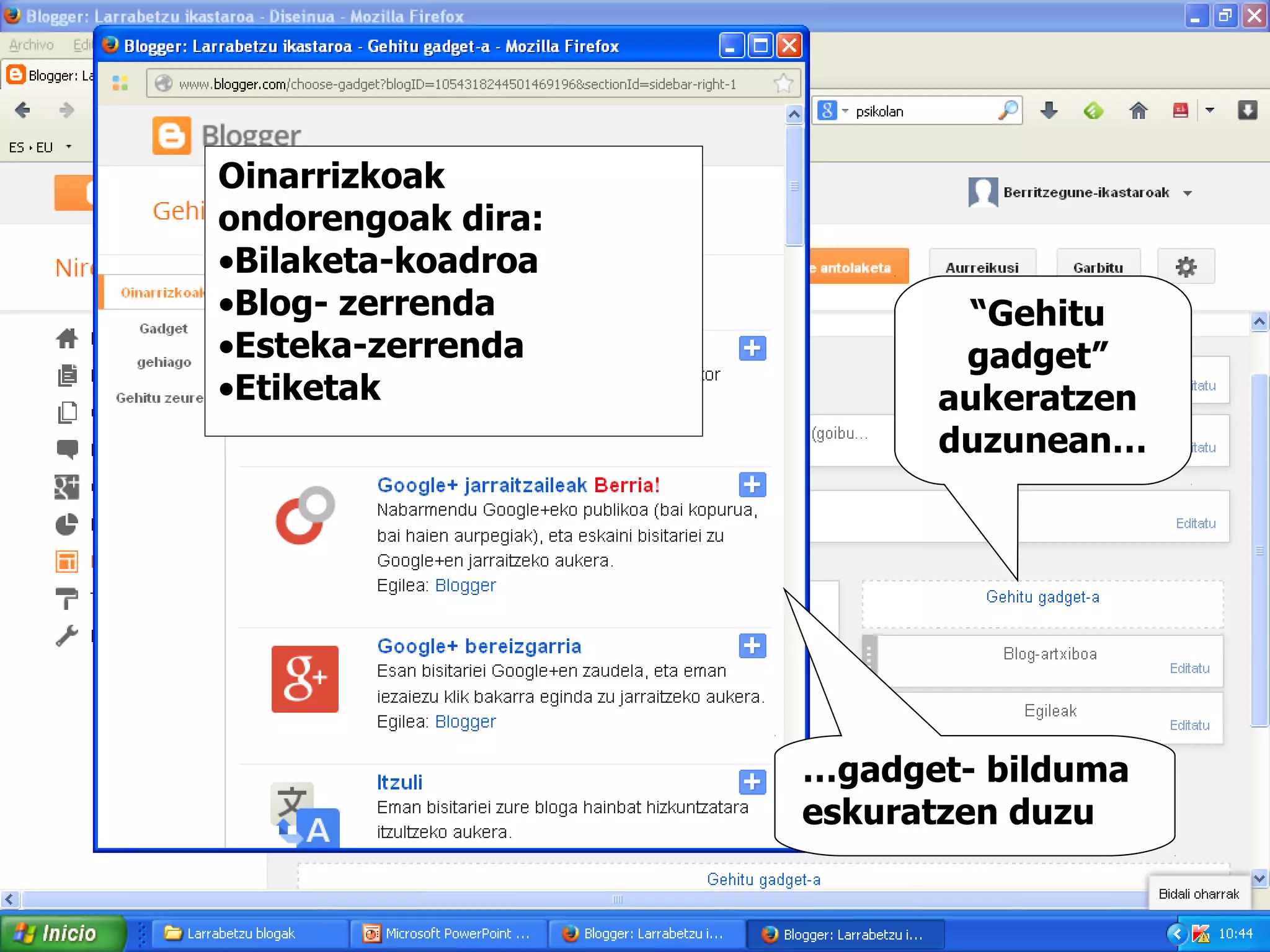Click the search magnifier icon
Screen dimensions: 1270x952
tap(1008, 111)
